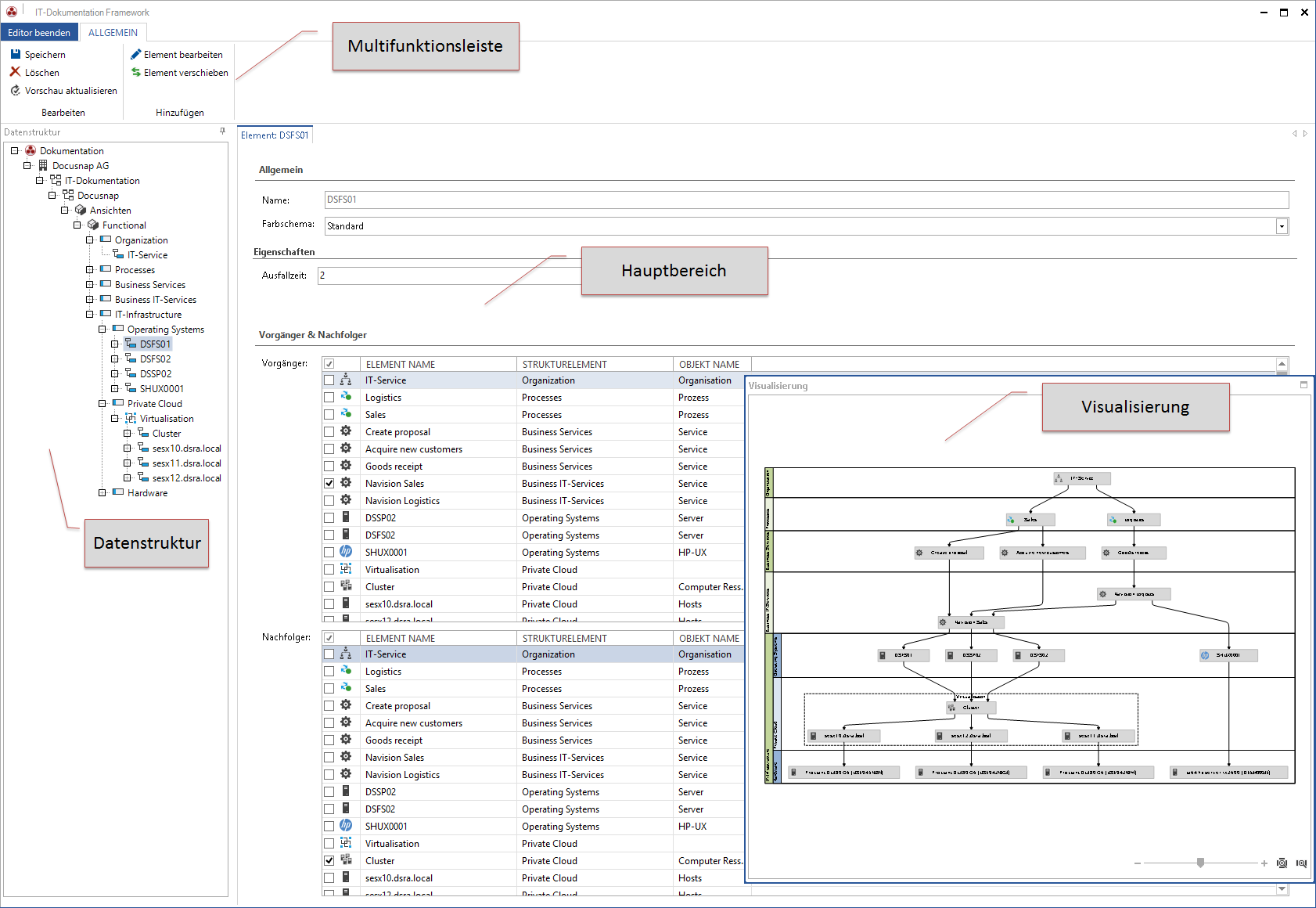Click STRUKTURELEMENT column header in Nachfolger
This screenshot has height=908, width=1316.
click(x=595, y=638)
